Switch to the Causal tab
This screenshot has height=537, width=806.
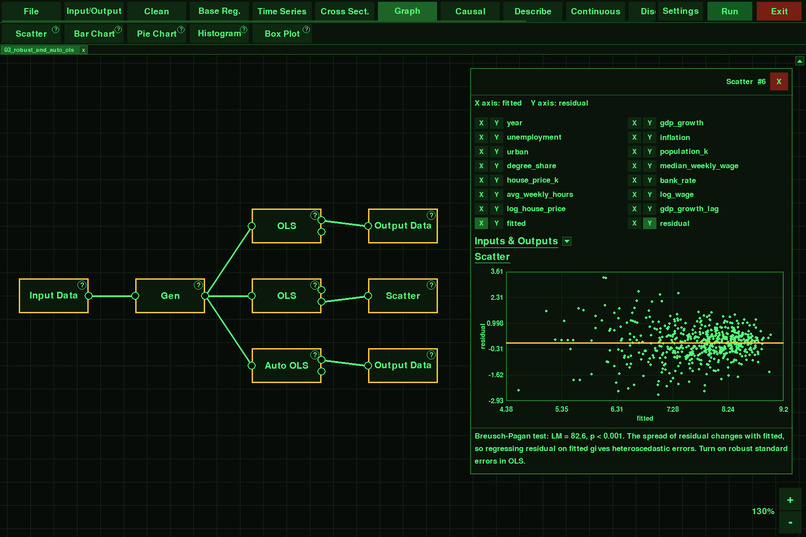tap(470, 11)
